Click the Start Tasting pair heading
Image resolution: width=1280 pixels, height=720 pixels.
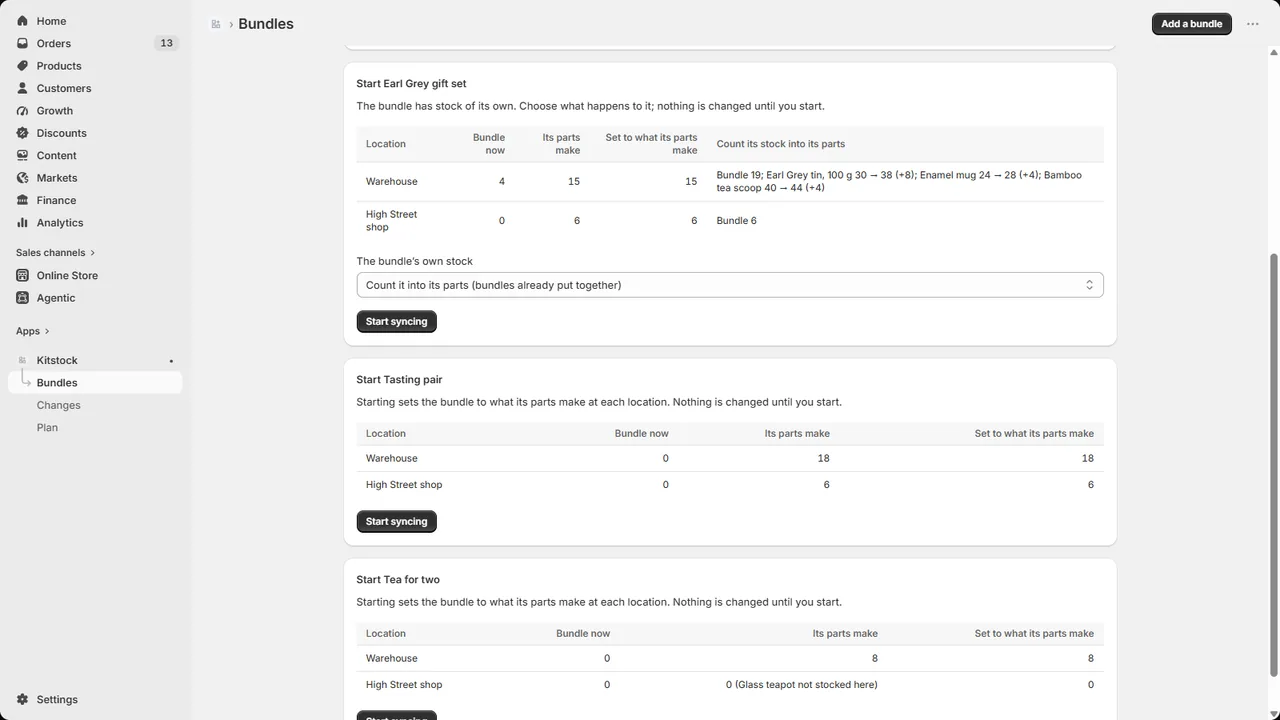point(399,380)
